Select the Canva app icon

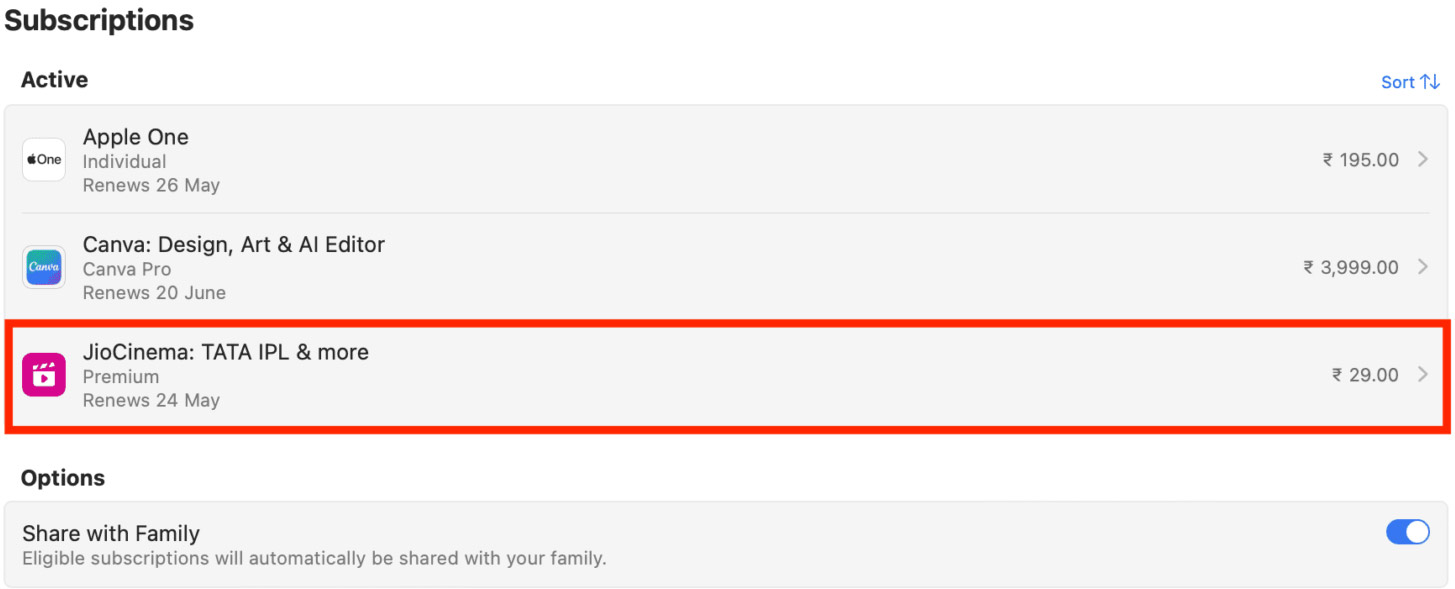(43, 267)
